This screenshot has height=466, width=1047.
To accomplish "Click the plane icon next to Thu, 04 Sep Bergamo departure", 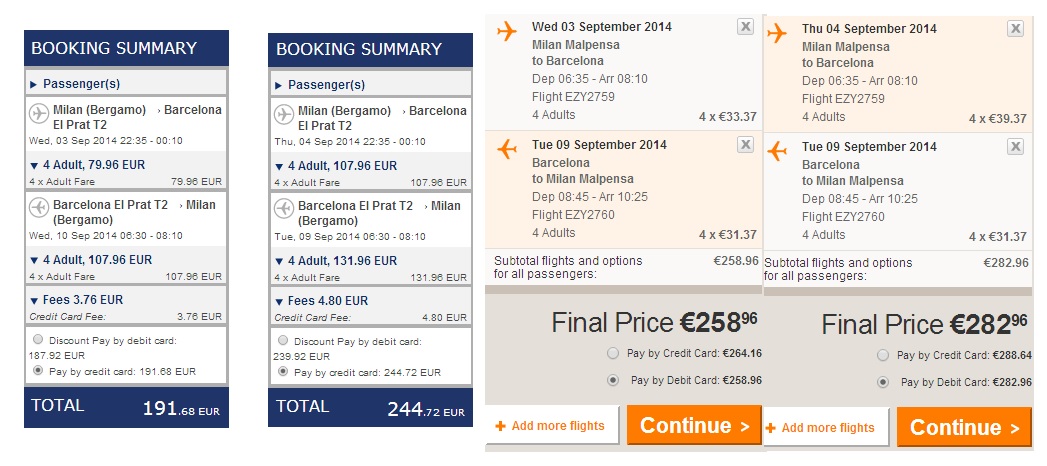I will tap(284, 112).
